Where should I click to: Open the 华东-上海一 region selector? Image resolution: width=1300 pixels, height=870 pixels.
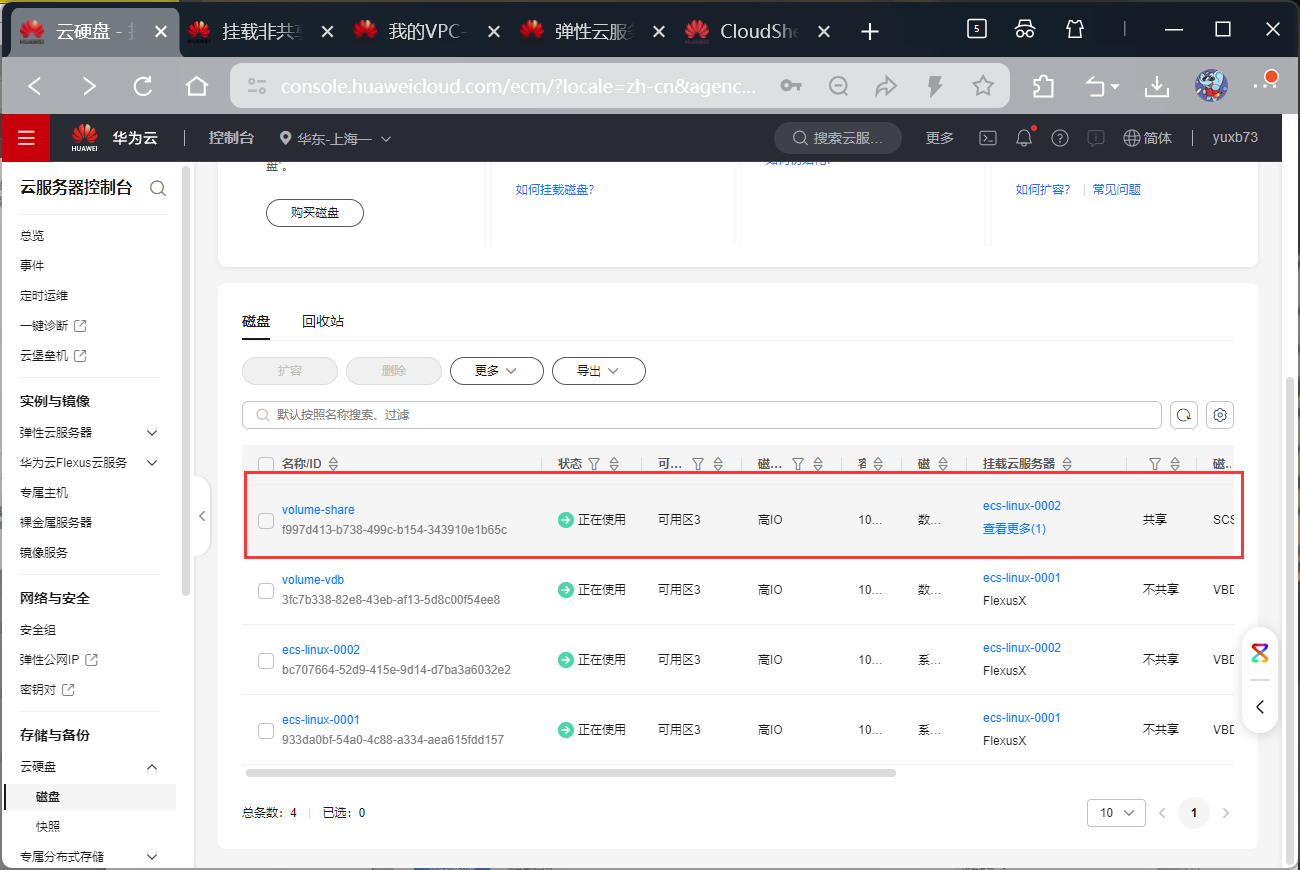click(335, 139)
